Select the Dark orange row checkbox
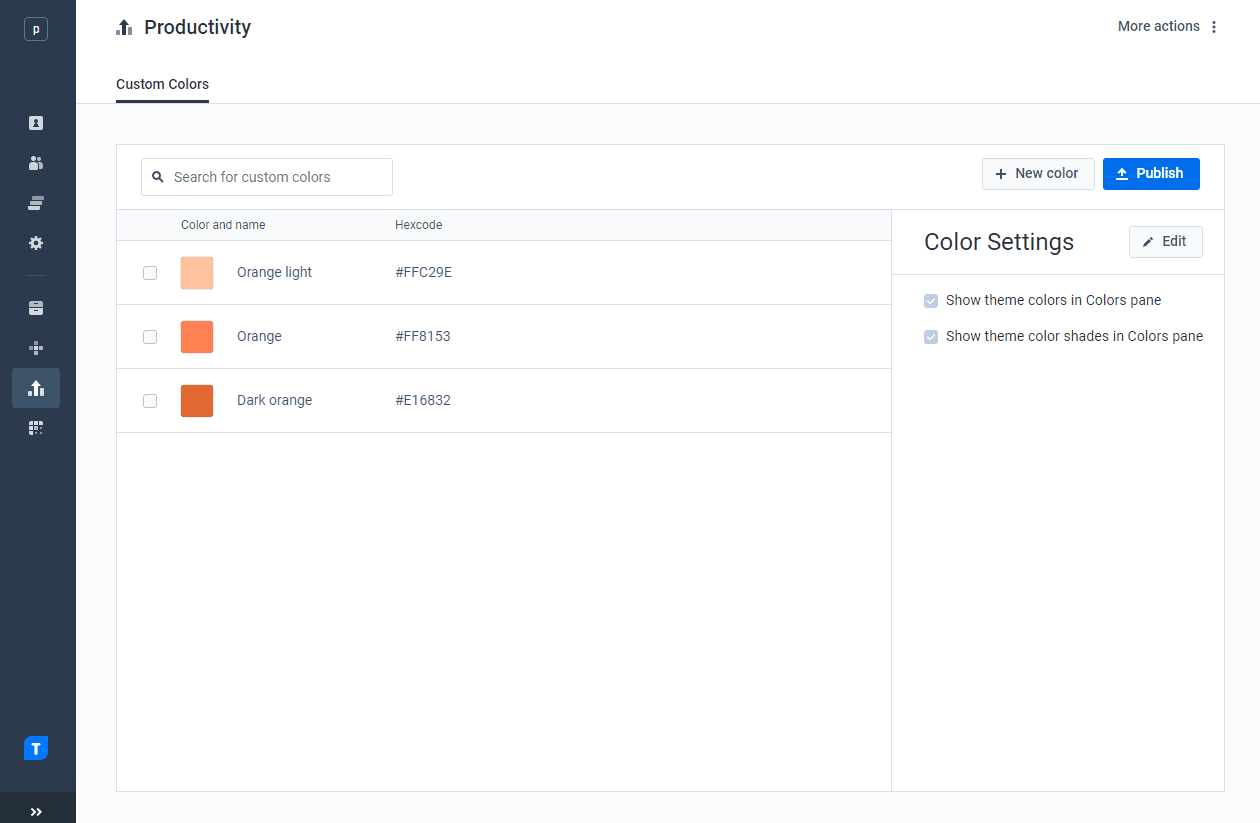 (x=150, y=400)
